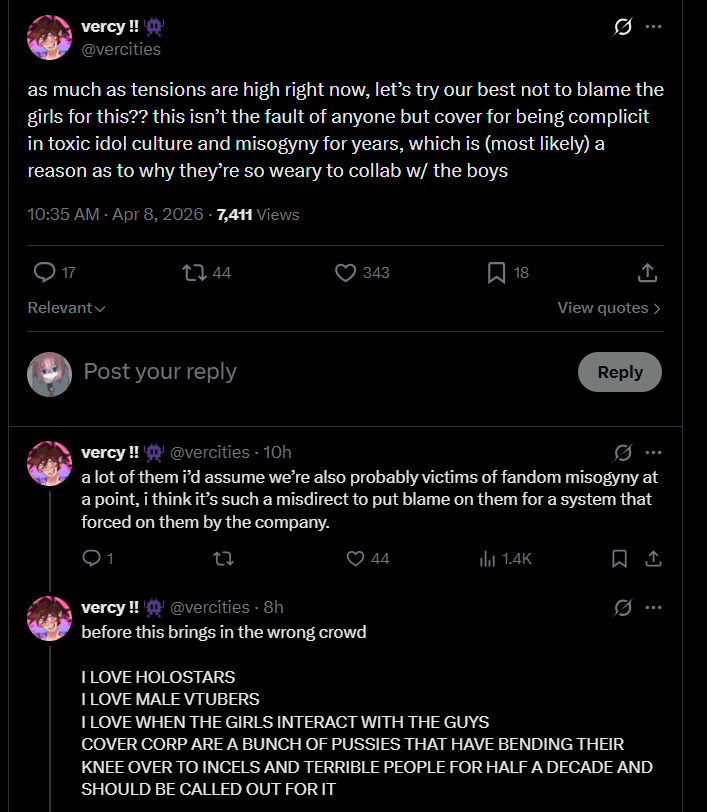Click the Grok icon on 8h reply
Screen dimensions: 707x812
coord(622,607)
